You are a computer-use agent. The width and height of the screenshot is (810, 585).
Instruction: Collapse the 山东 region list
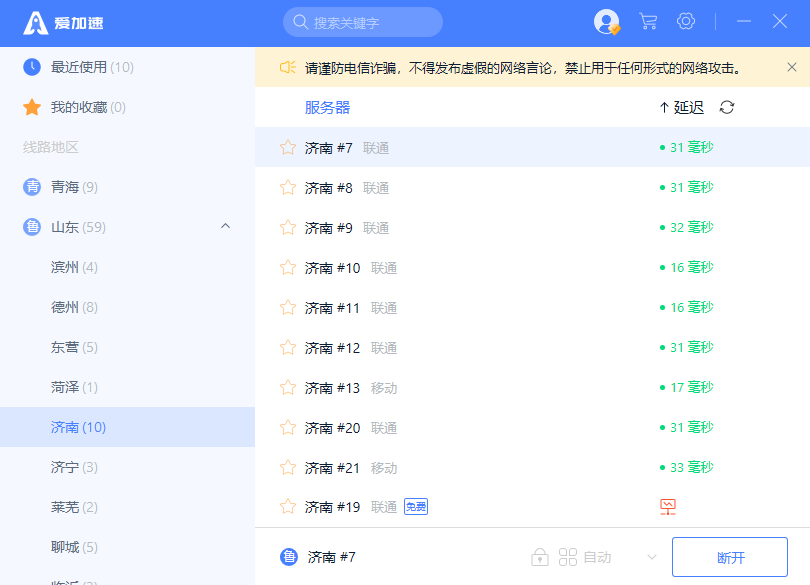point(225,227)
